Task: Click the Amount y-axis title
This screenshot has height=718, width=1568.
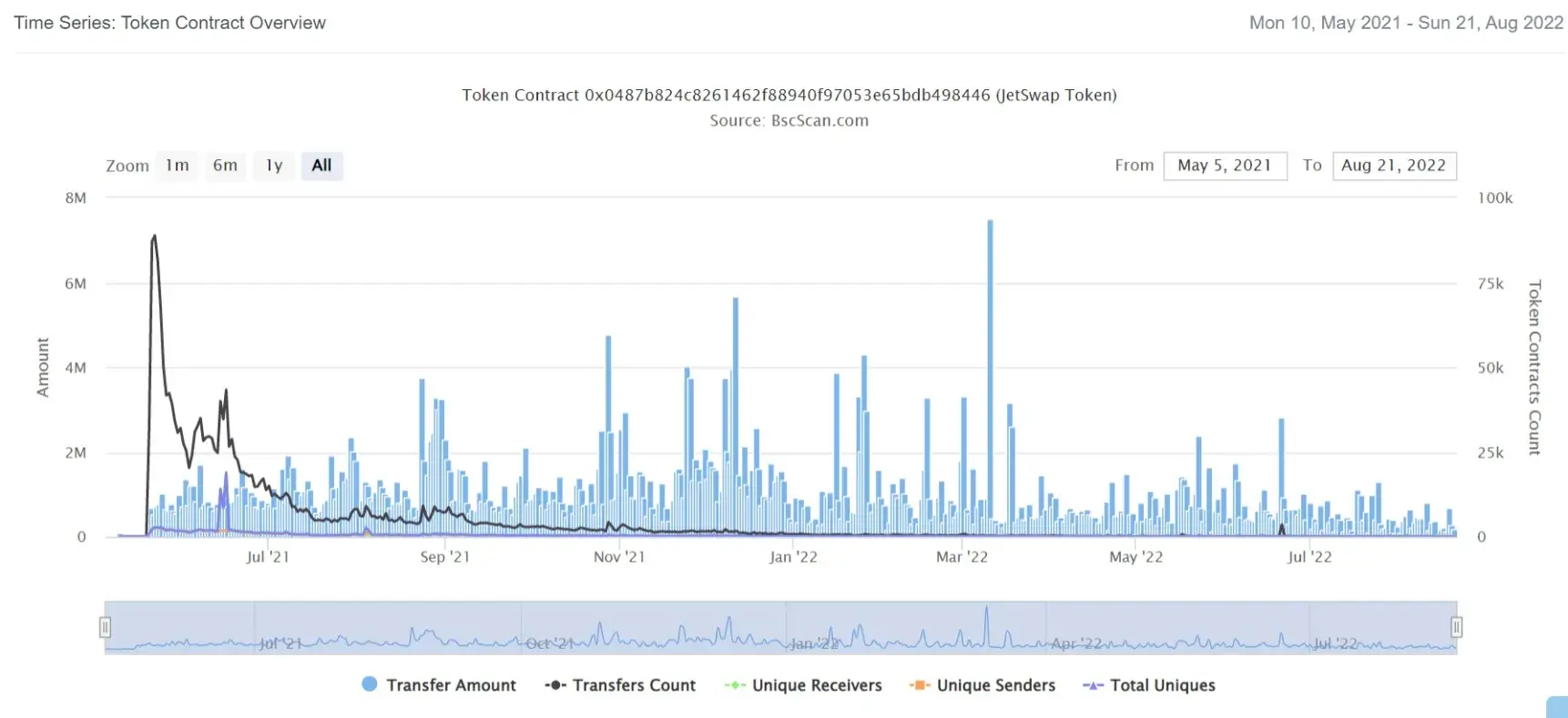Action: [43, 368]
